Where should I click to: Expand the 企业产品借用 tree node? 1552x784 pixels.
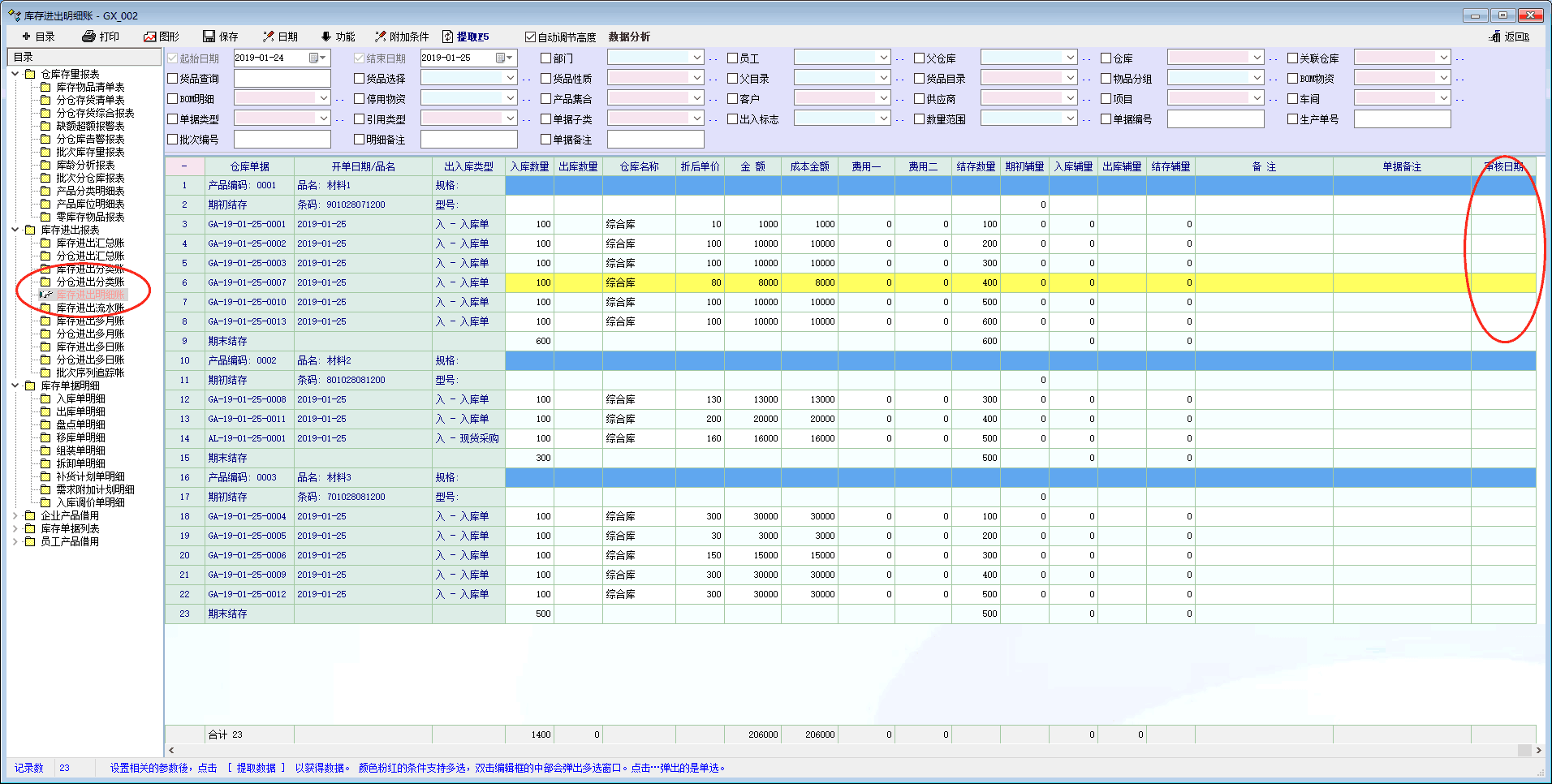pos(15,515)
